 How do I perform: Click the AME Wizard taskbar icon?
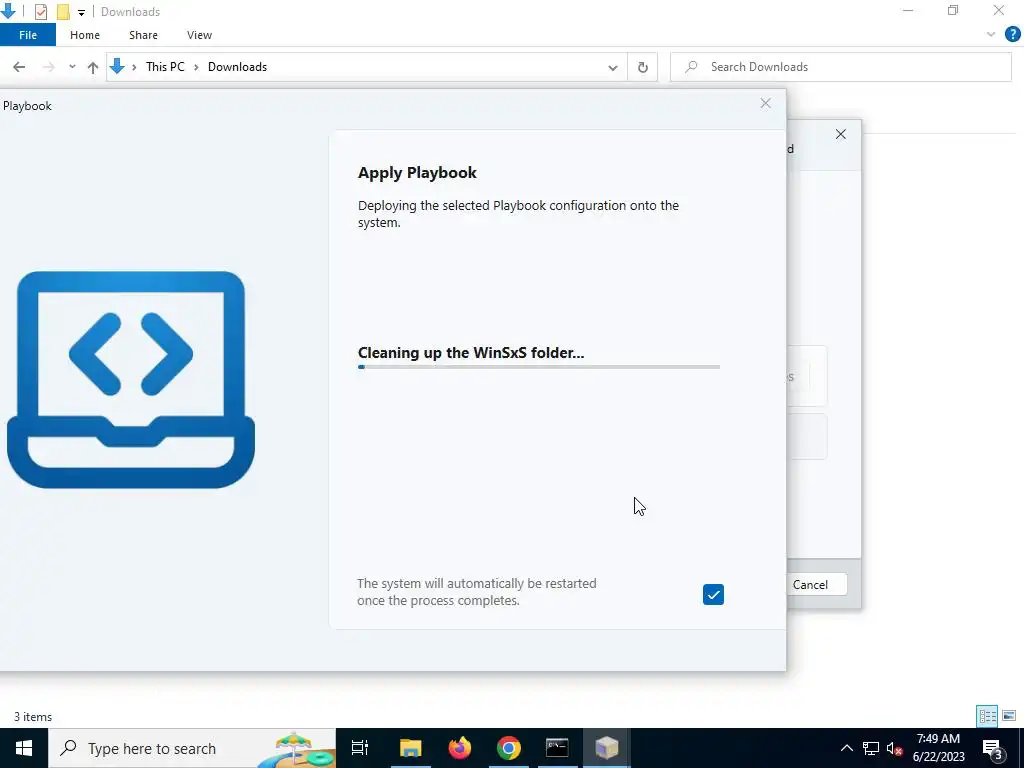point(606,748)
